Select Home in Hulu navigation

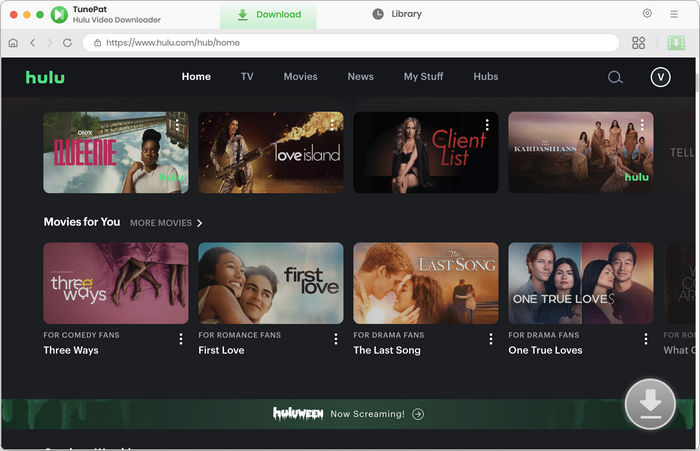click(x=196, y=77)
